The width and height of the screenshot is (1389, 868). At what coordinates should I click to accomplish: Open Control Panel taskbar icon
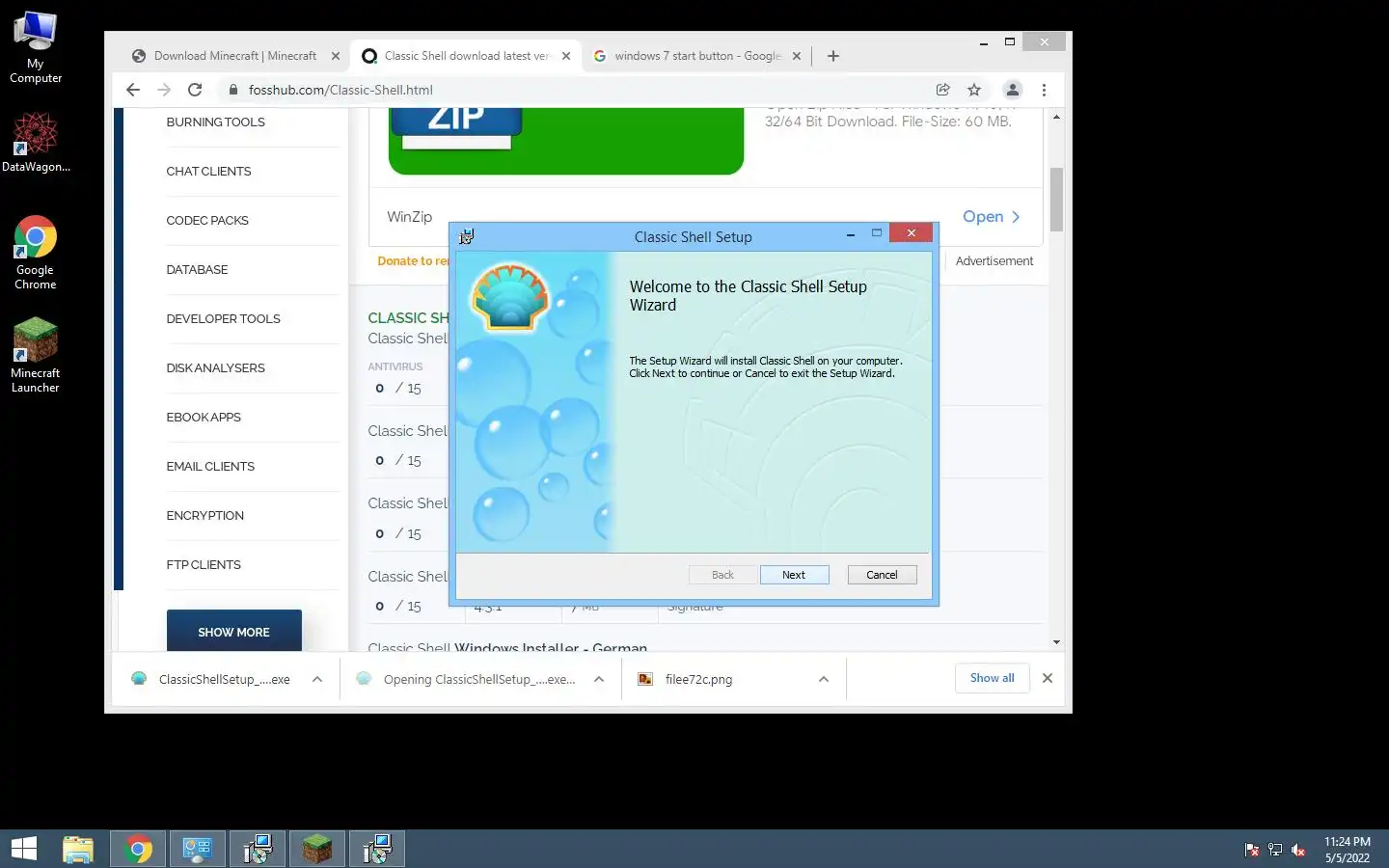(198, 849)
